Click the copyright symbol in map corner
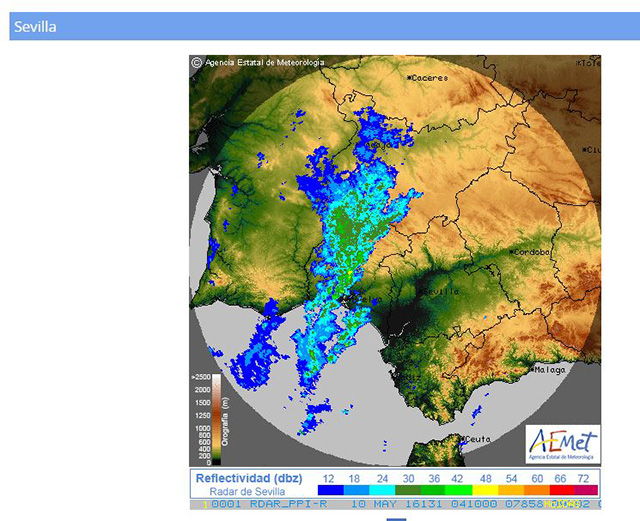Image resolution: width=640 pixels, height=521 pixels. click(197, 63)
